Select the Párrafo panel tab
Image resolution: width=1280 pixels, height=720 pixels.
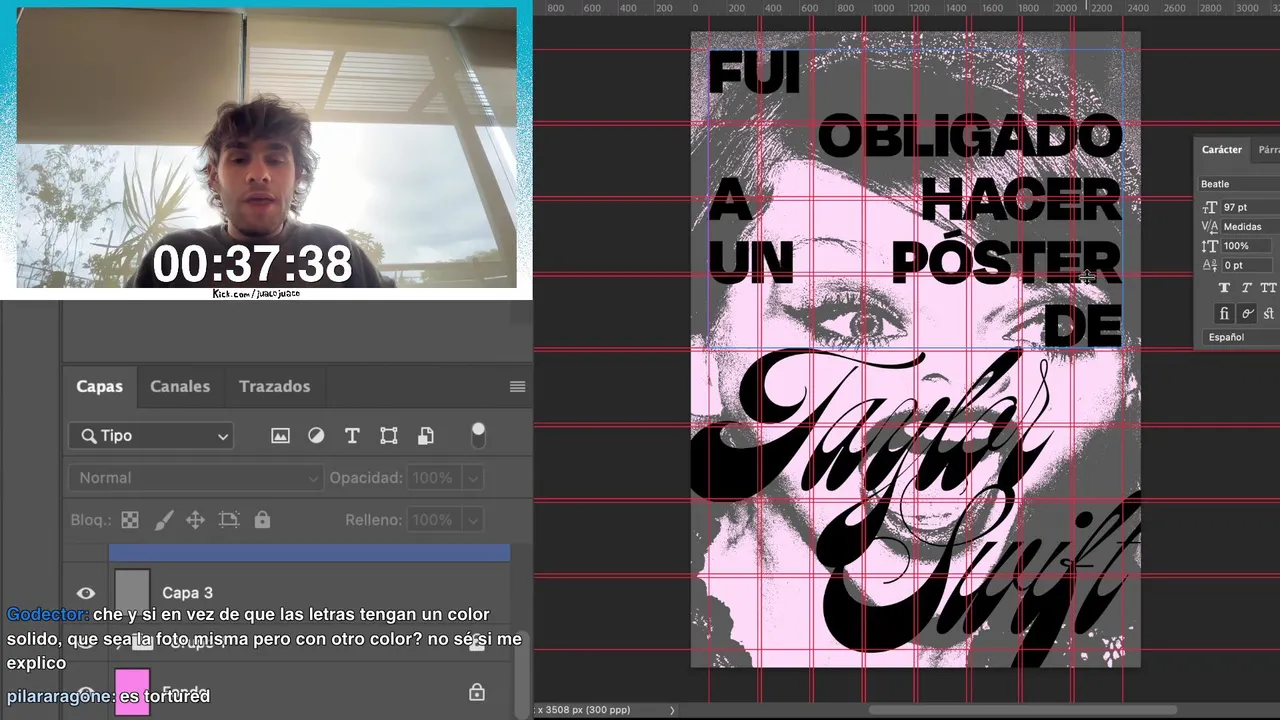point(1268,150)
